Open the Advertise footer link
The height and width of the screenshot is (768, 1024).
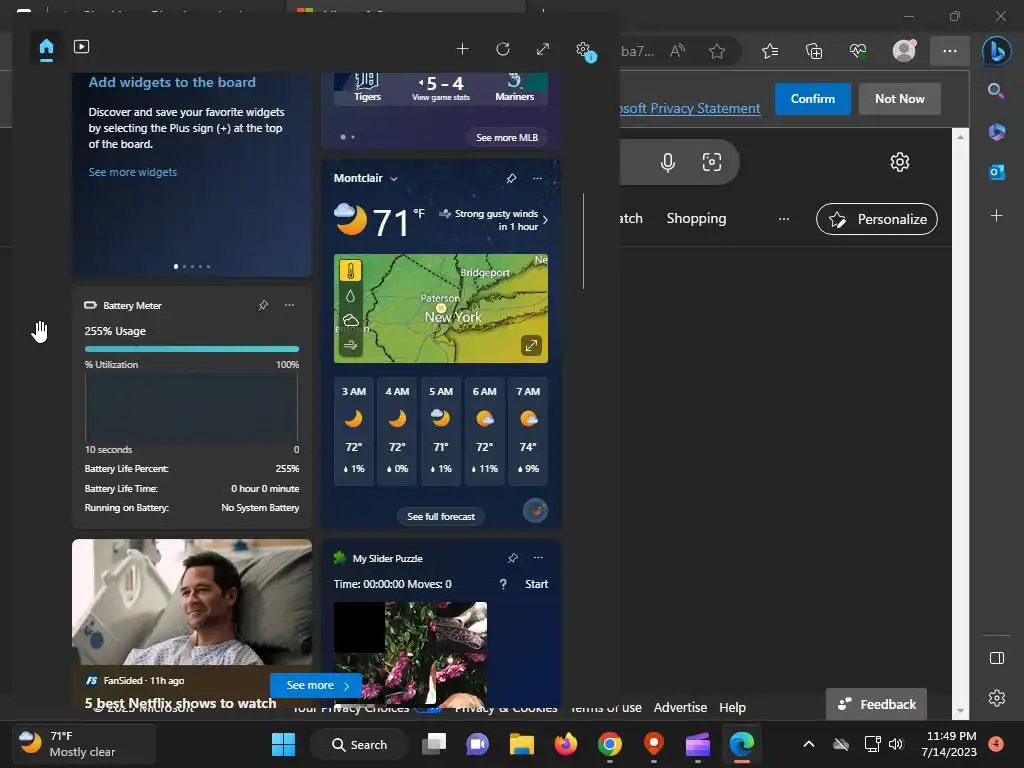tap(680, 707)
